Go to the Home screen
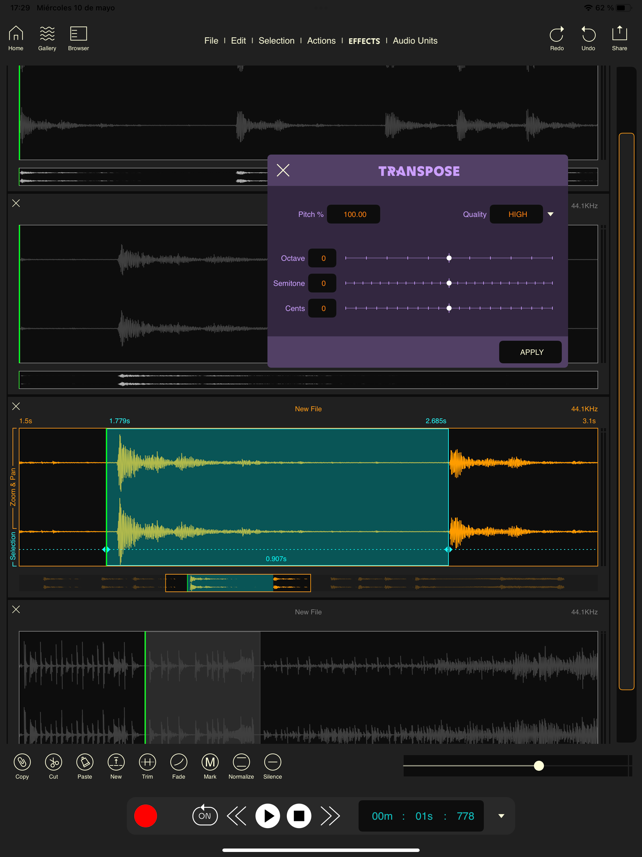642x857 pixels. click(x=16, y=38)
